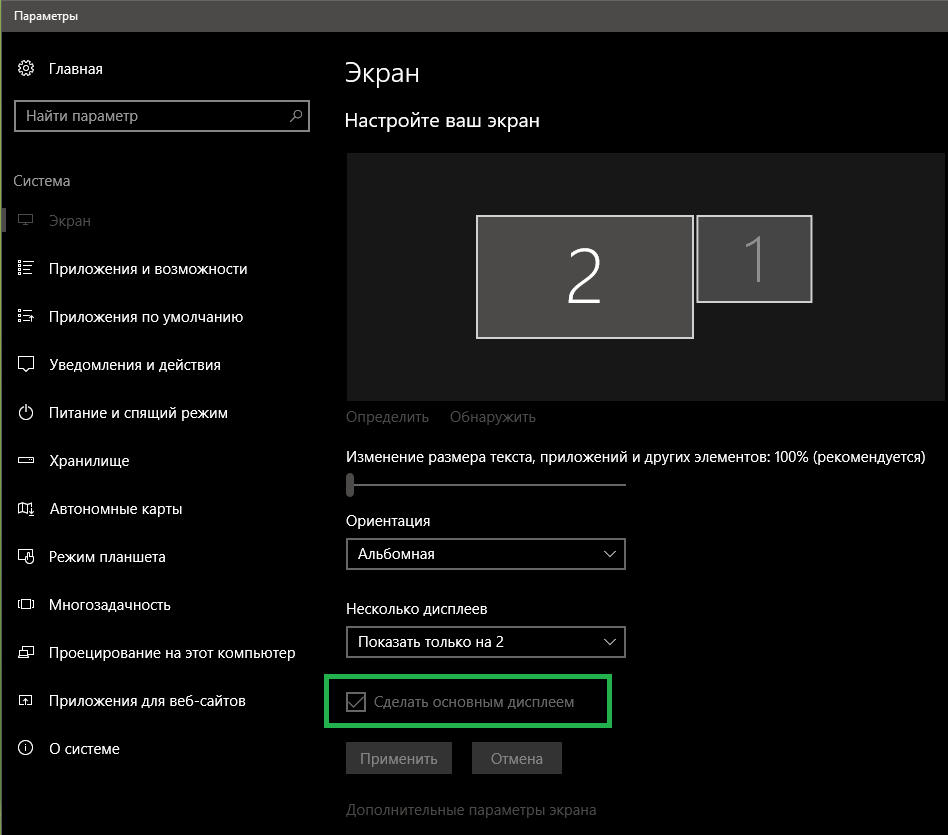Open Главная settings home

76,69
